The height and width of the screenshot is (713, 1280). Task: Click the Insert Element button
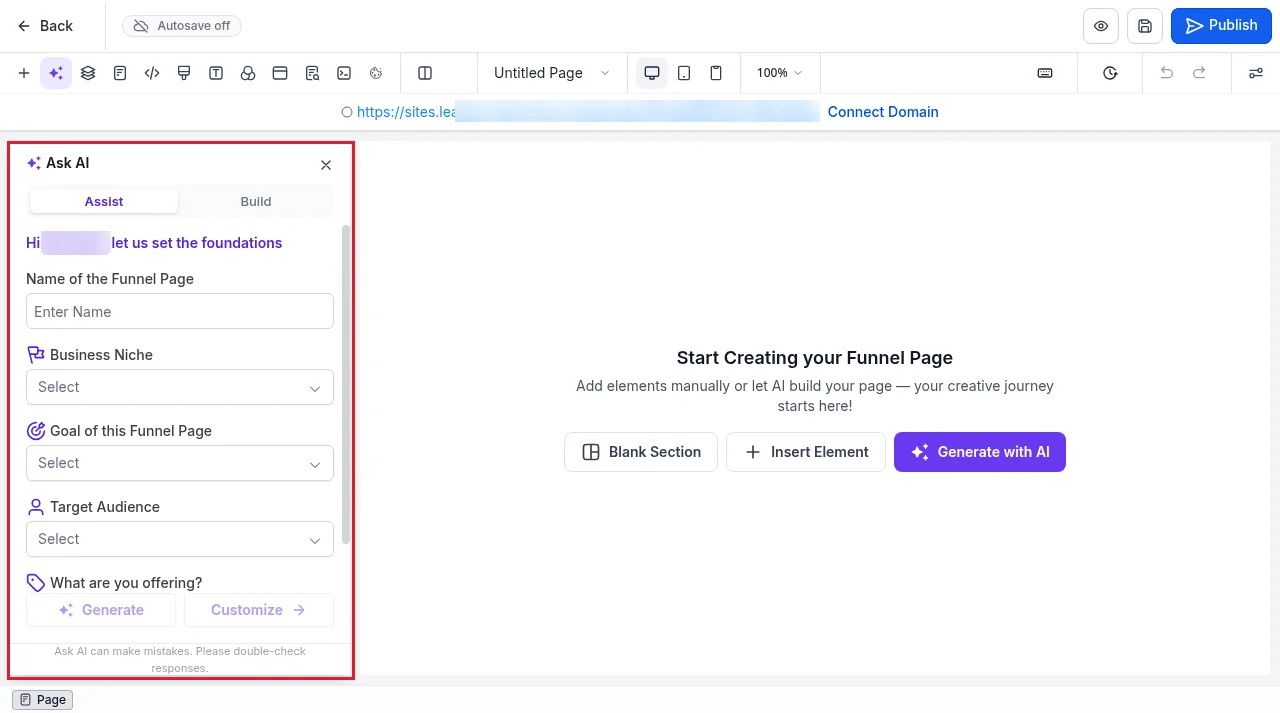[x=806, y=452]
